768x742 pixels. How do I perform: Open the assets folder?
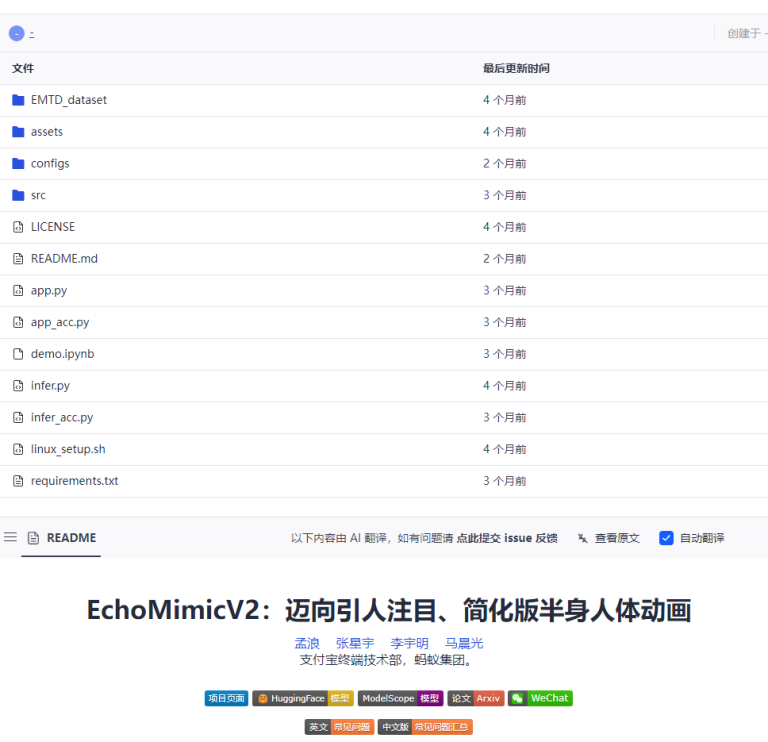click(x=47, y=132)
